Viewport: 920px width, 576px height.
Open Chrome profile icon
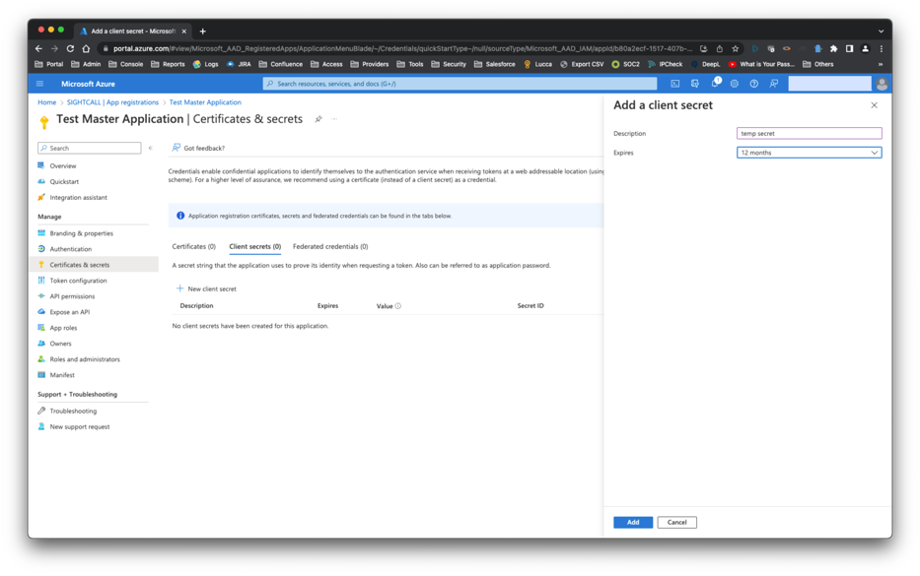(x=865, y=49)
